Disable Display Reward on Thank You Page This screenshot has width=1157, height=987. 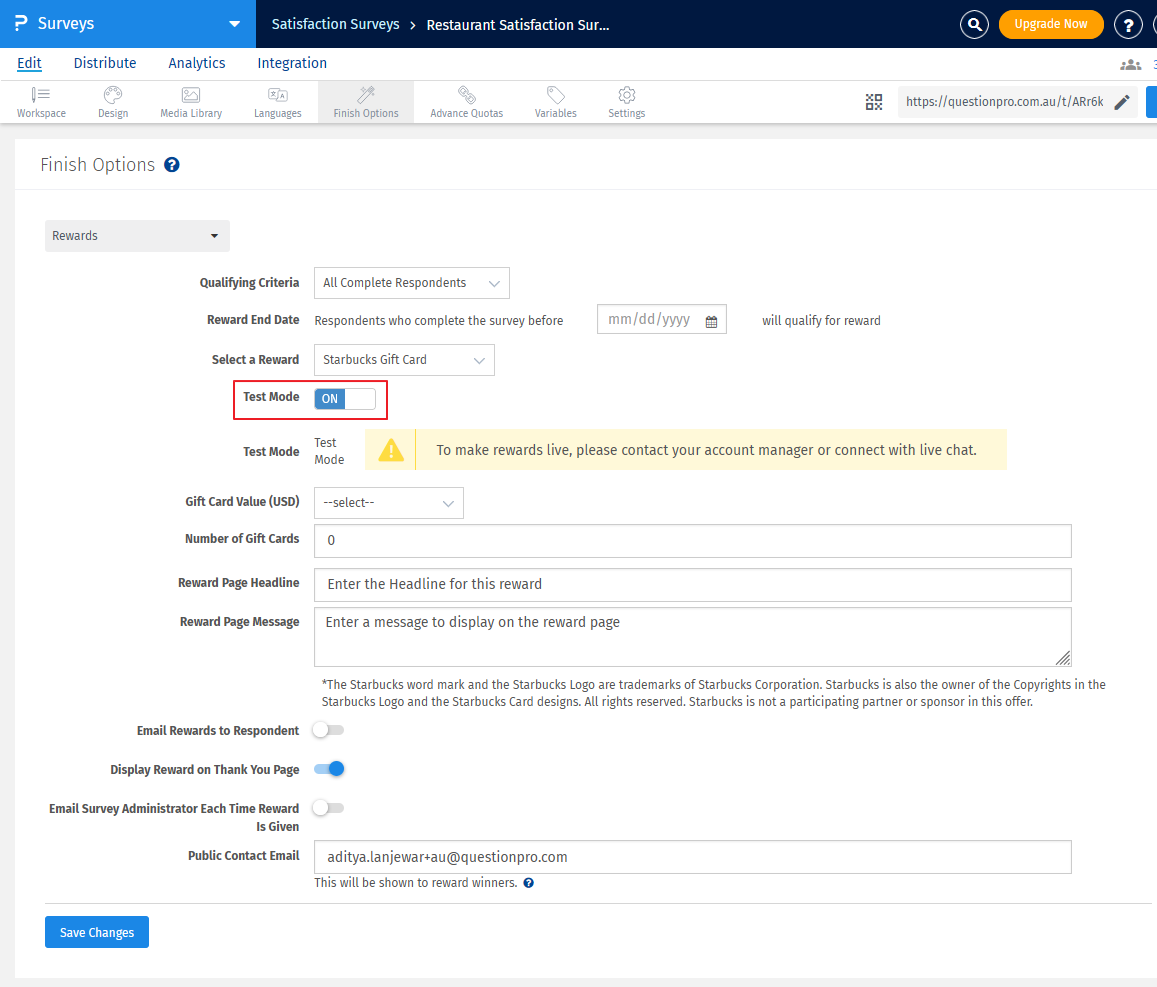click(x=328, y=768)
